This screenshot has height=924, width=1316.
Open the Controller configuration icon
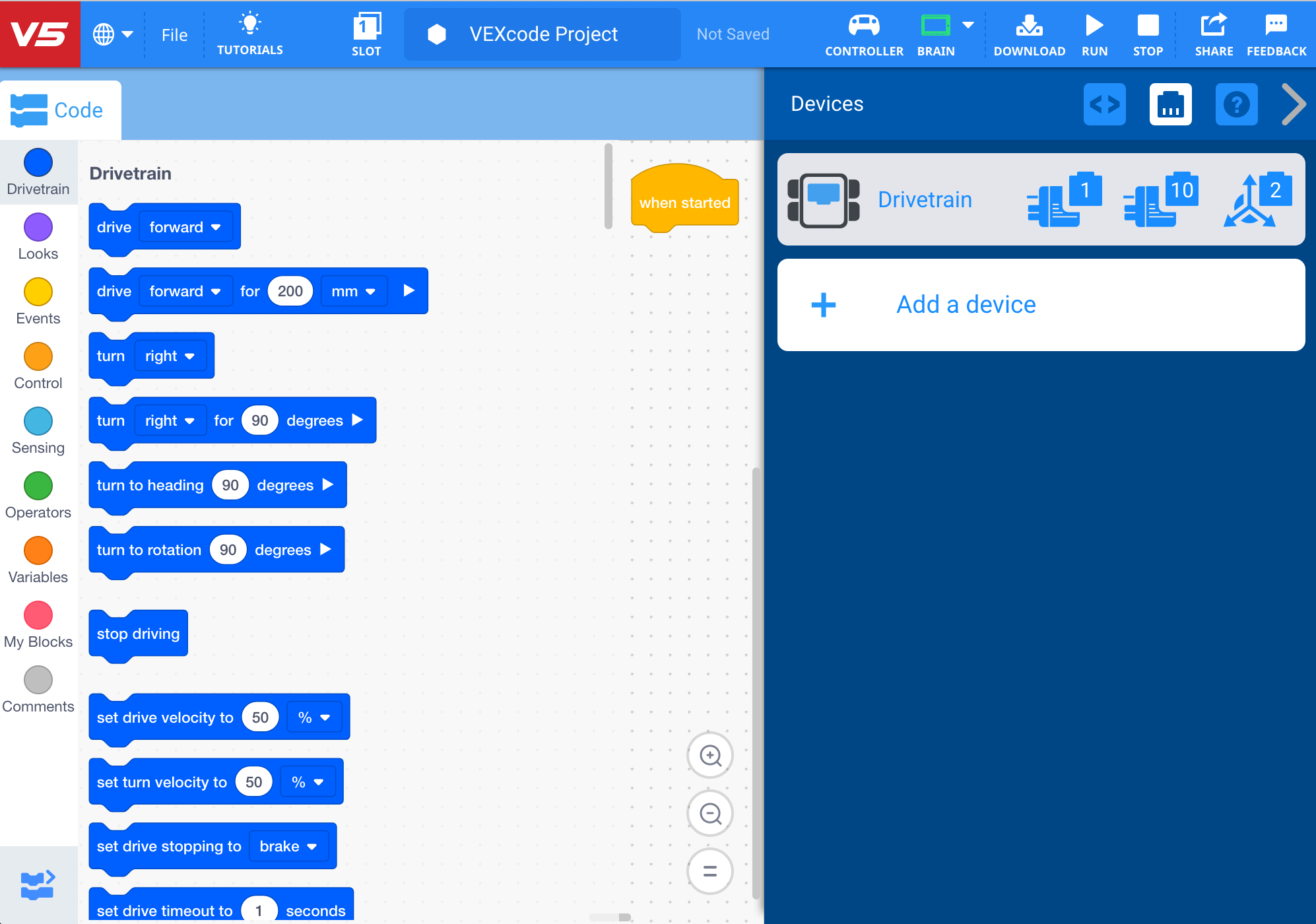coord(864,33)
